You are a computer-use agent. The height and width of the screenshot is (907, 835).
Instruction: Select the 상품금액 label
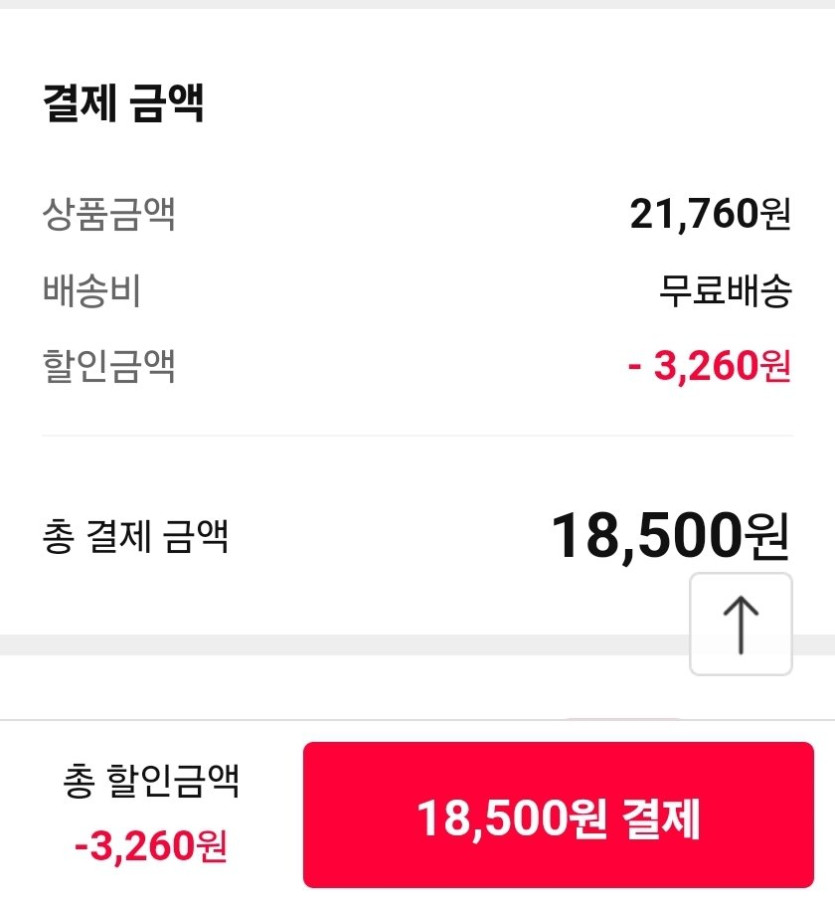point(109,214)
